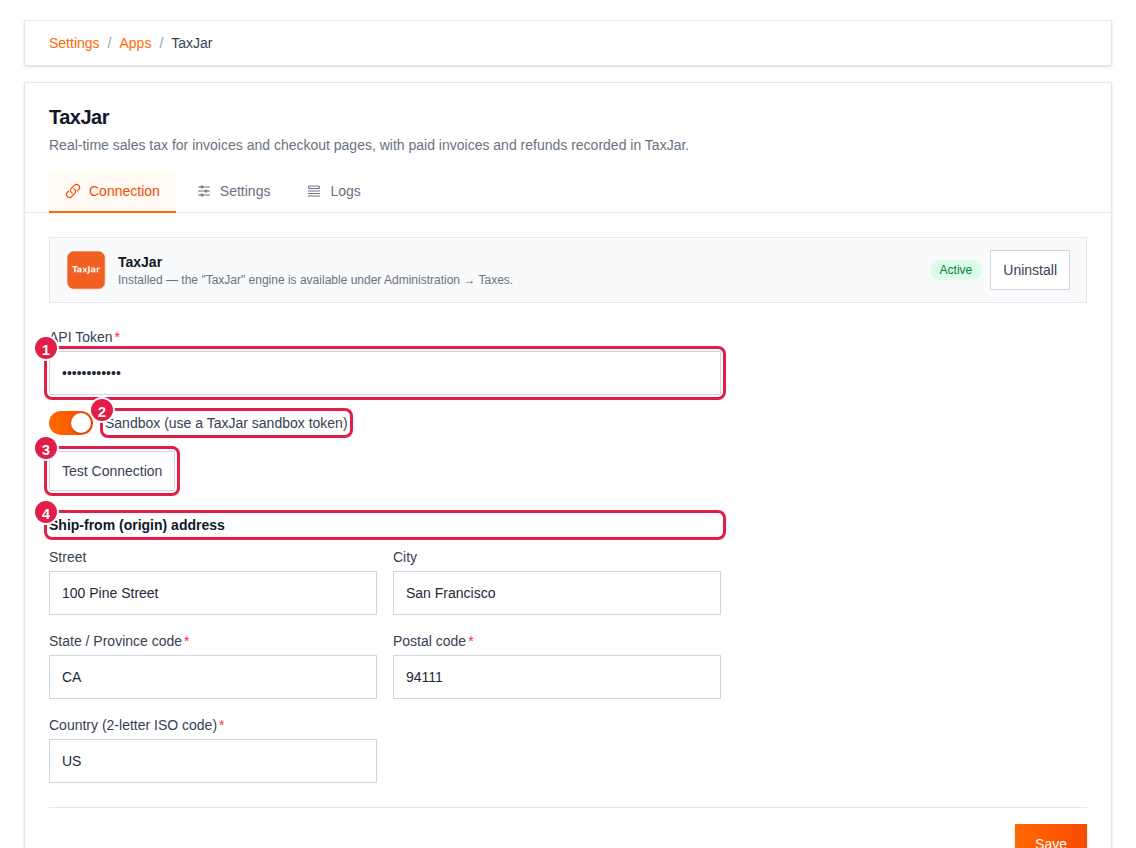Click the 'Ship-from (origin) address' heading
1136x848 pixels.
pos(137,525)
